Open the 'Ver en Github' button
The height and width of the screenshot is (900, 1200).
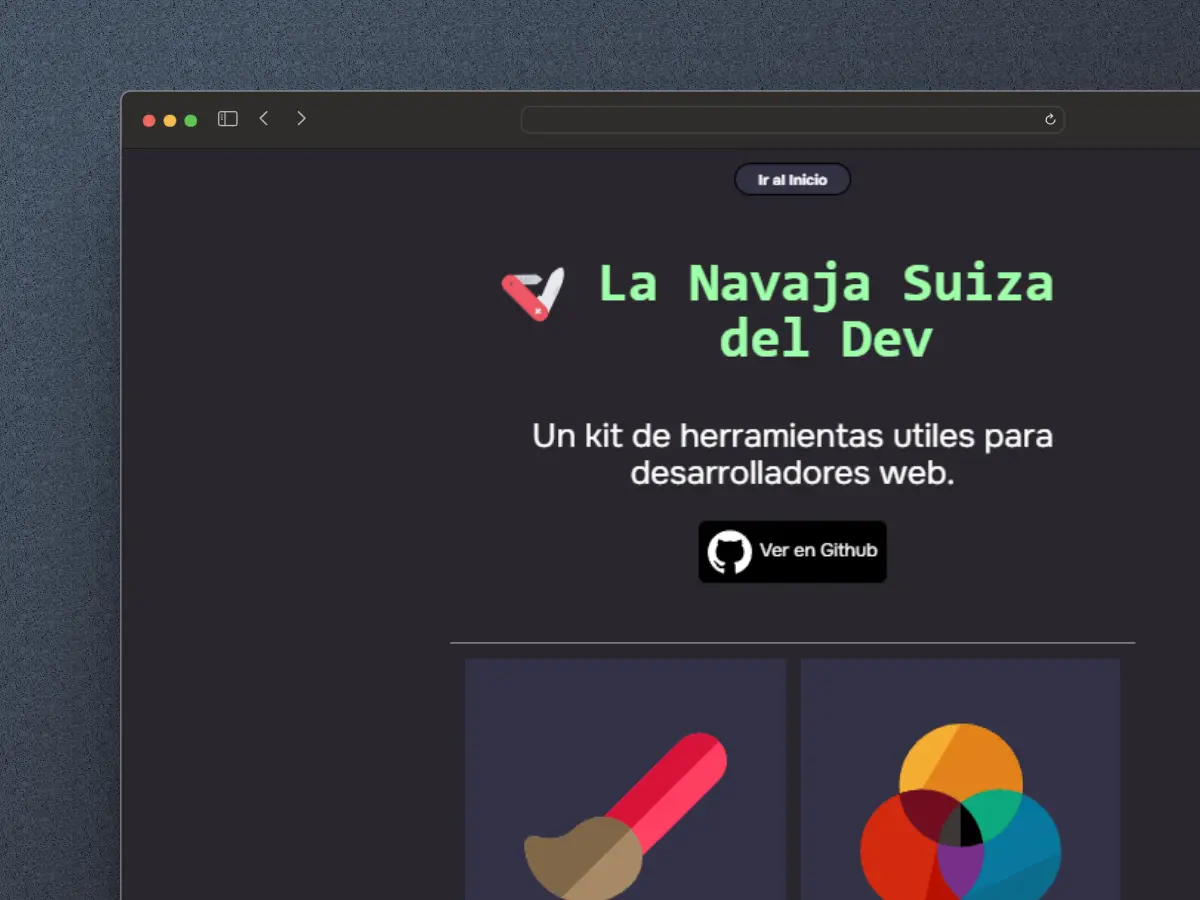click(x=792, y=551)
